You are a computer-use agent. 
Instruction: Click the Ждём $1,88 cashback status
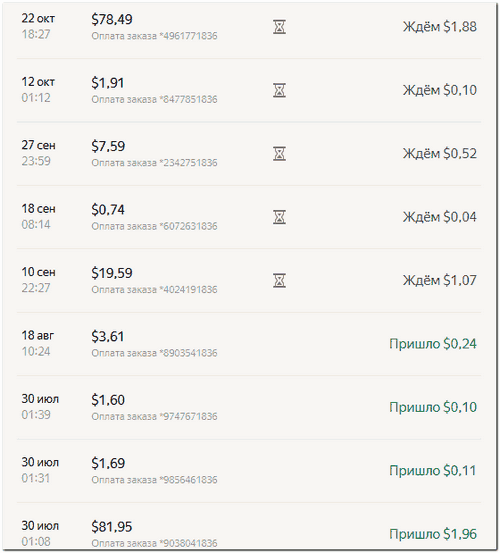pyautogui.click(x=440, y=27)
